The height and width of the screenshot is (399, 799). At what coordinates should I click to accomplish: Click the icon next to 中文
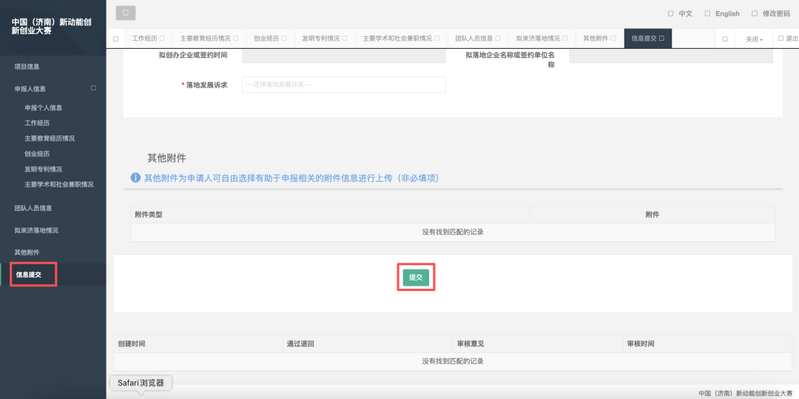pyautogui.click(x=671, y=14)
